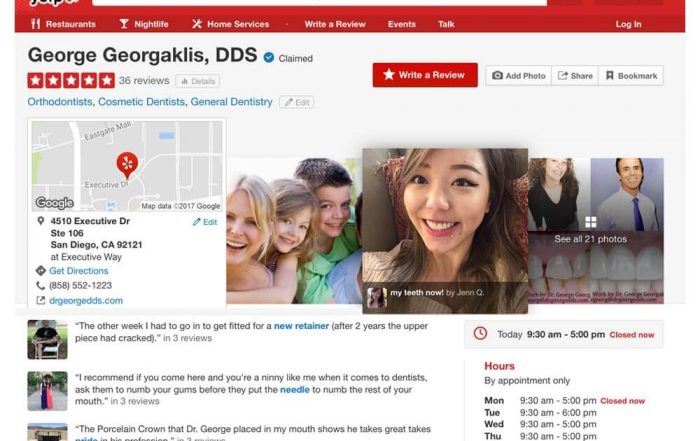Click the second reviewer's profile photo
The image size is (700, 441).
point(47,391)
